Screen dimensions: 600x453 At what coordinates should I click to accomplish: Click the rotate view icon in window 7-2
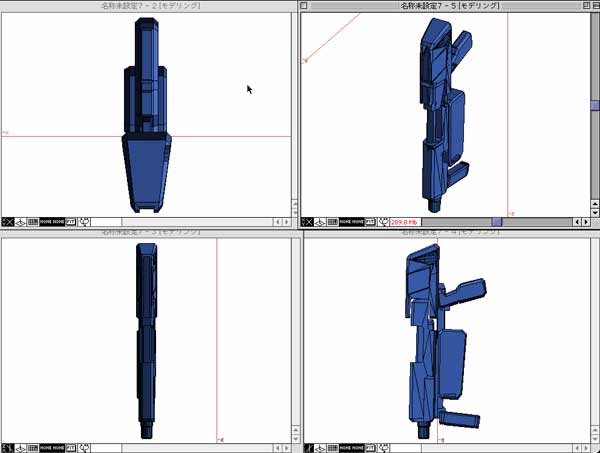[84, 222]
